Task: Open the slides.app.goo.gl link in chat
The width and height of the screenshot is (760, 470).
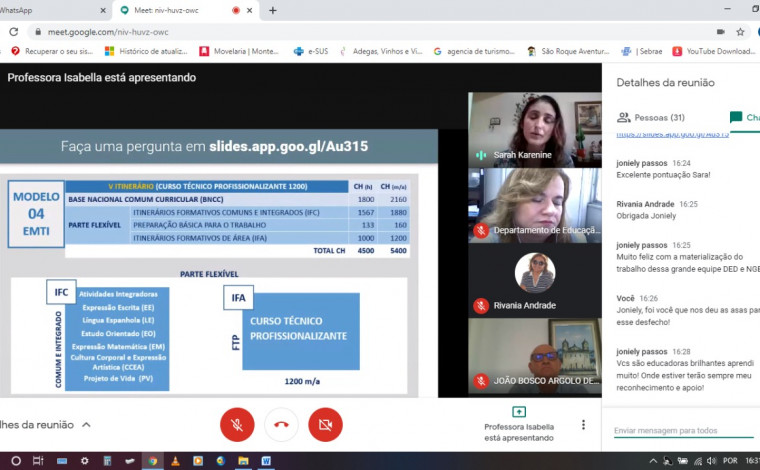Action: click(672, 133)
